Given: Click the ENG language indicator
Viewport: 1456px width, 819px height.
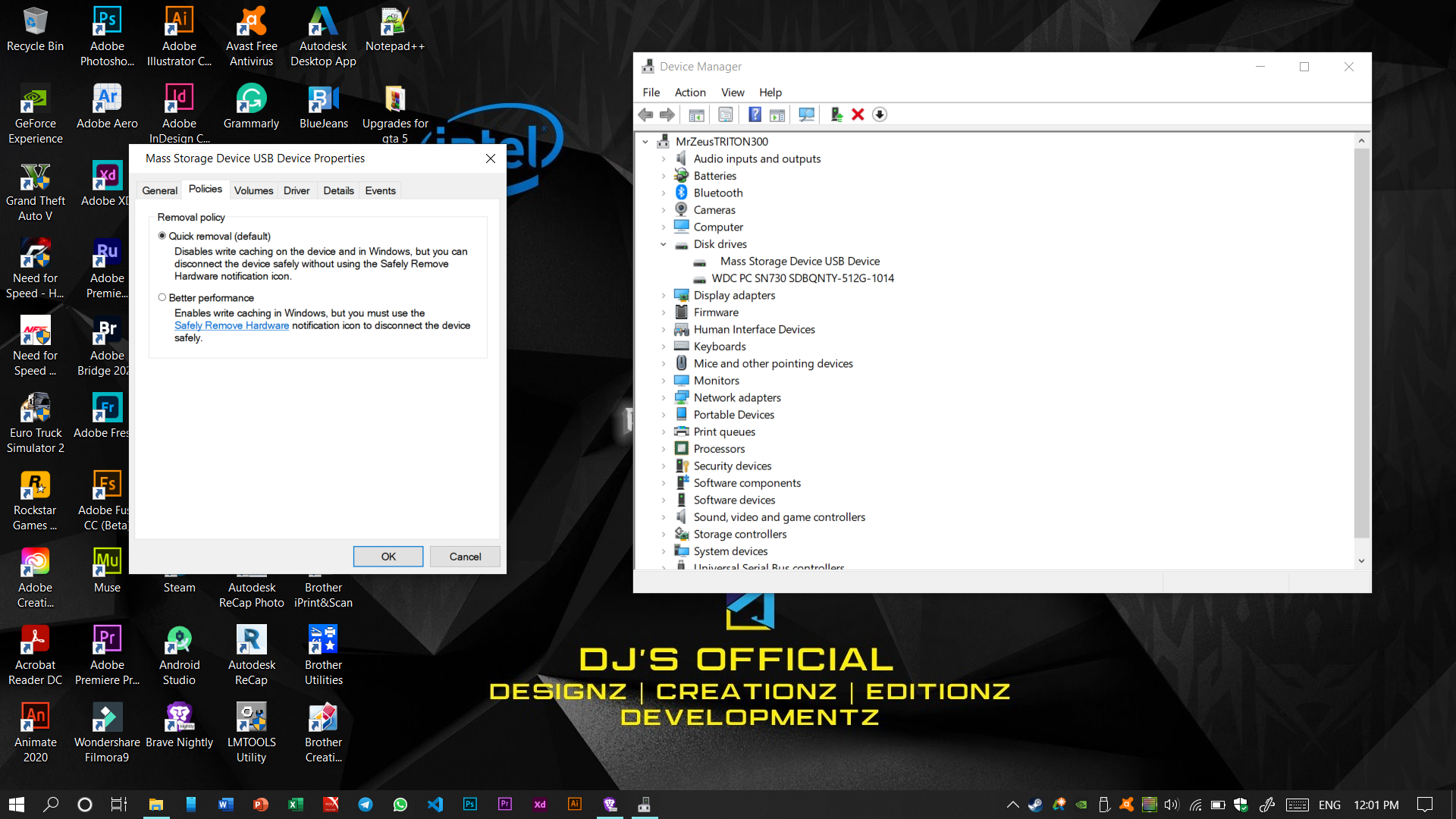Looking at the screenshot, I should [x=1329, y=805].
